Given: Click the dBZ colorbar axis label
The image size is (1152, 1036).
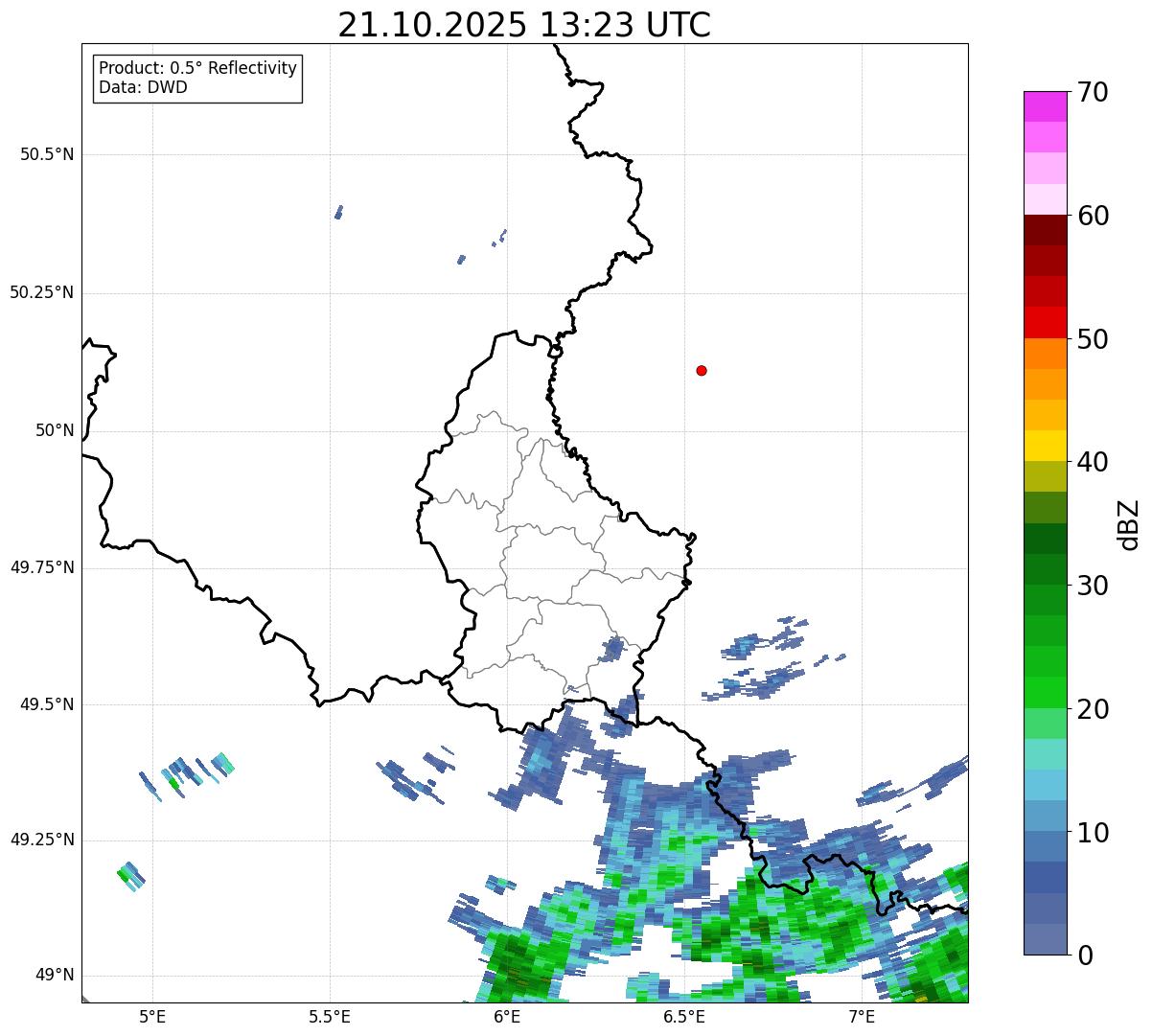Looking at the screenshot, I should [x=1129, y=524].
